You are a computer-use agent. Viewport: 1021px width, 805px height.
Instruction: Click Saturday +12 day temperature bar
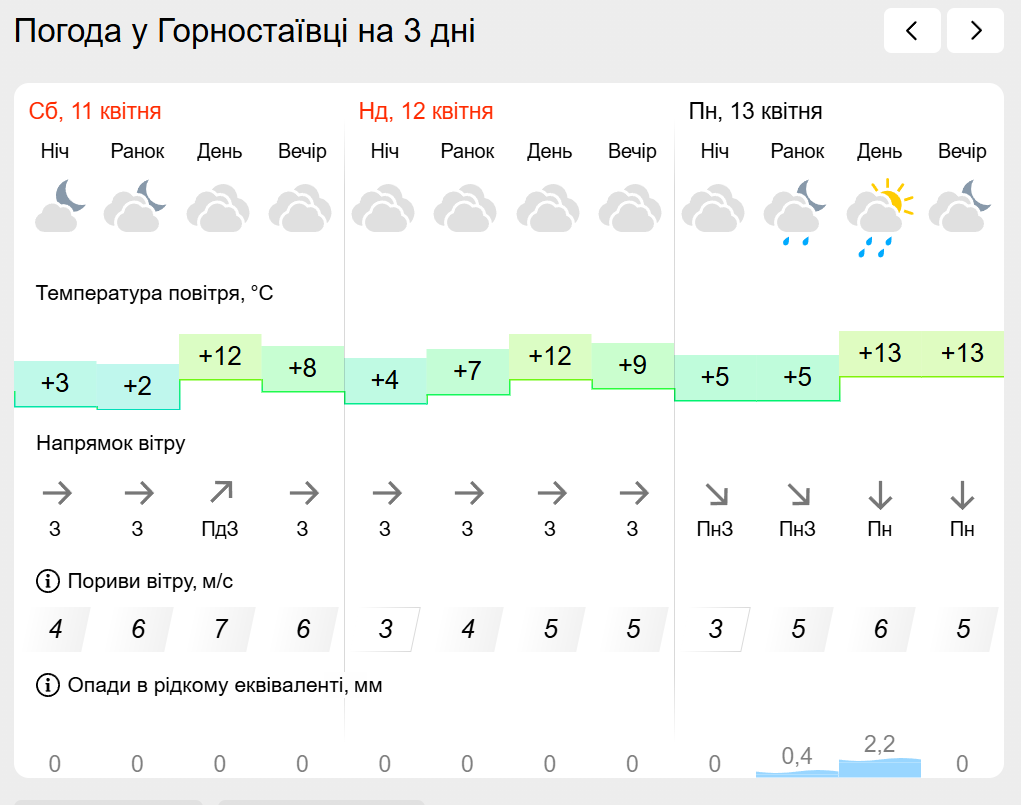220,357
